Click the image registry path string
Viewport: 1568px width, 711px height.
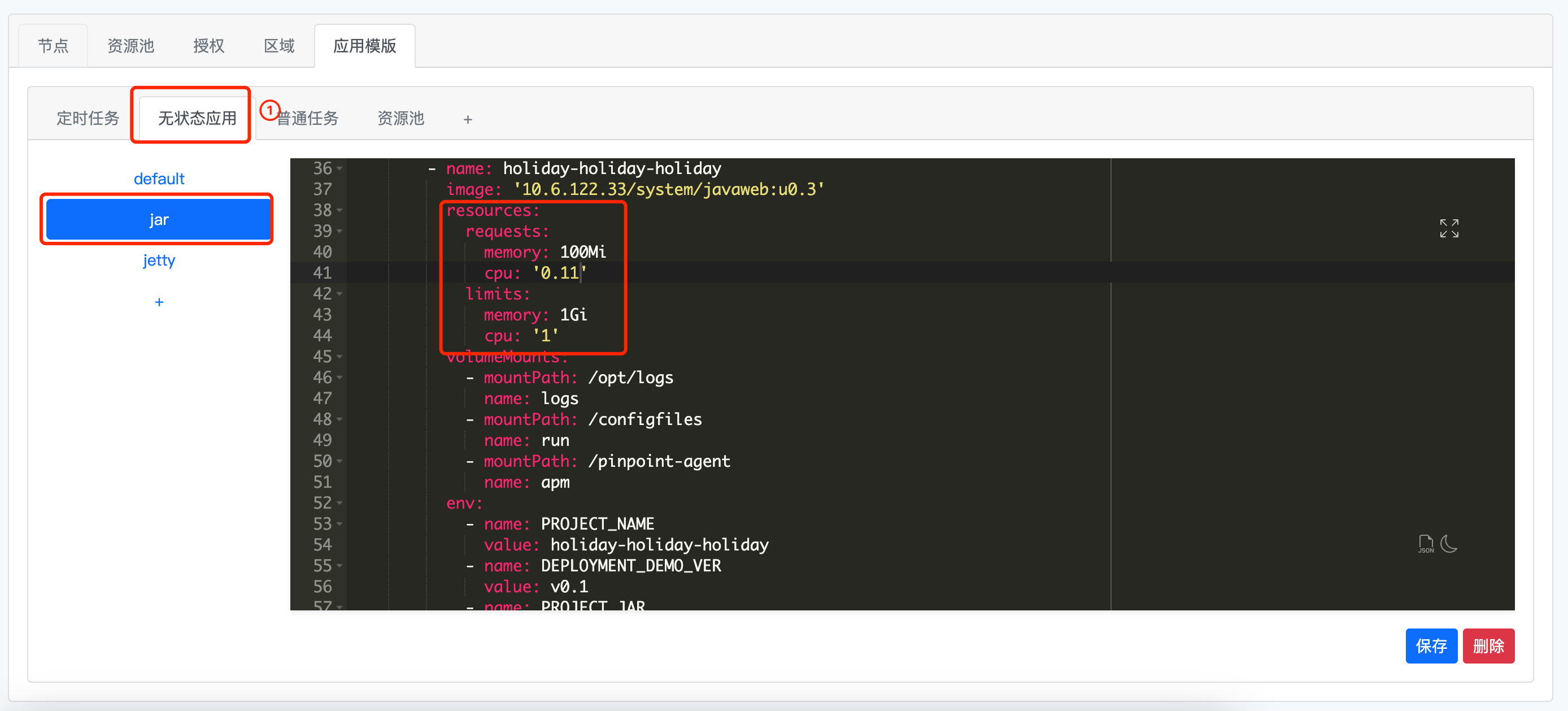coord(668,189)
